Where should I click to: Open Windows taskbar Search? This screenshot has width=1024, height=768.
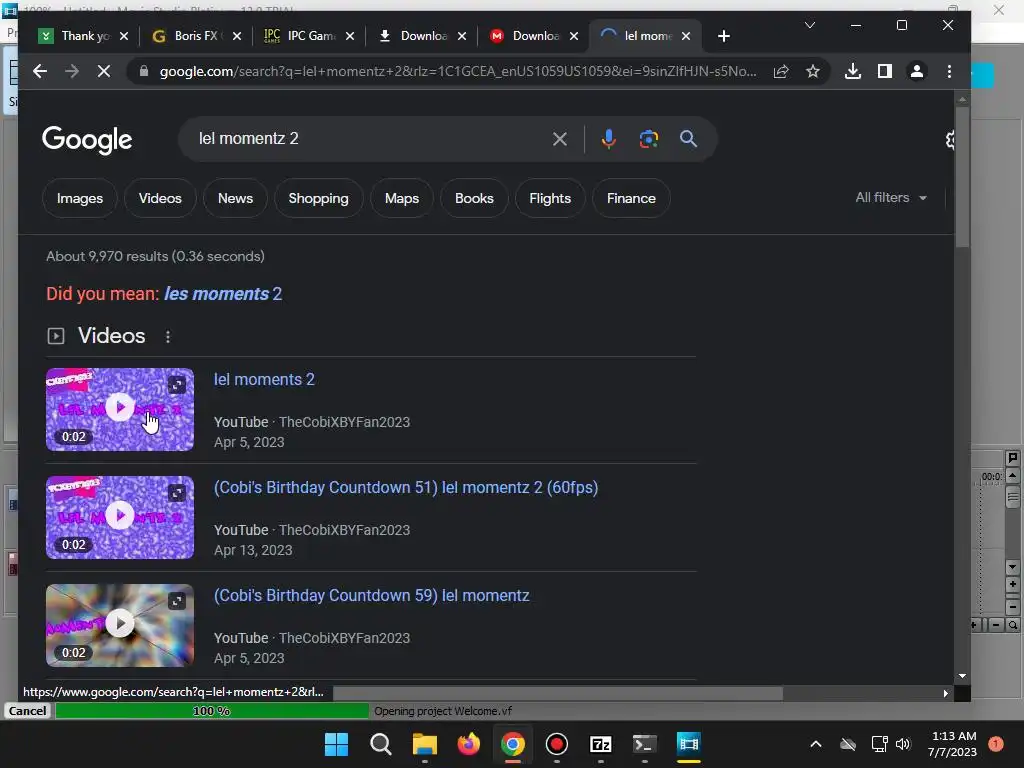[381, 744]
